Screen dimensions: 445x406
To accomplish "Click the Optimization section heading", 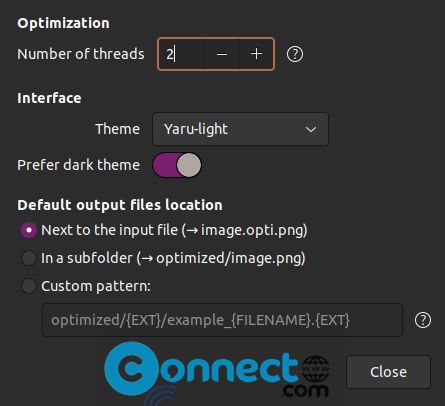I will click(63, 23).
